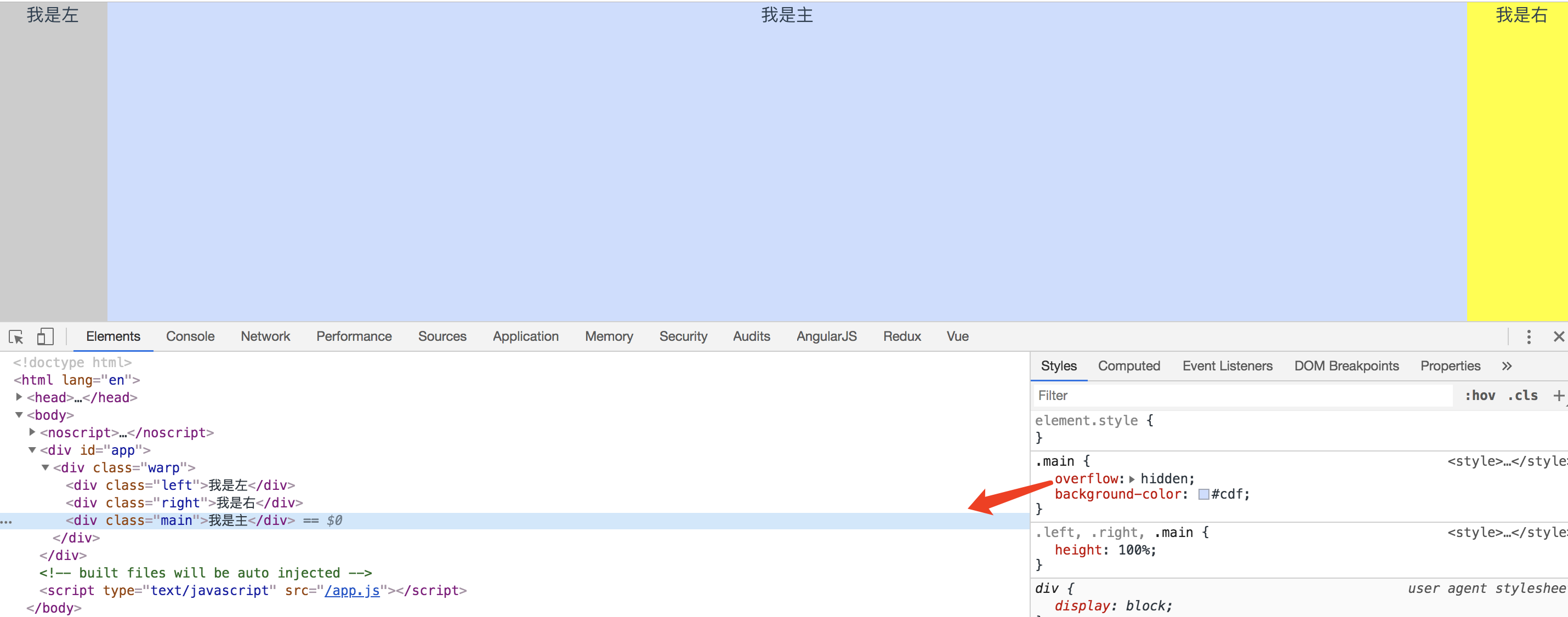Screen dimensions: 1568x617
Task: Close the DevTools panel
Action: (x=1558, y=336)
